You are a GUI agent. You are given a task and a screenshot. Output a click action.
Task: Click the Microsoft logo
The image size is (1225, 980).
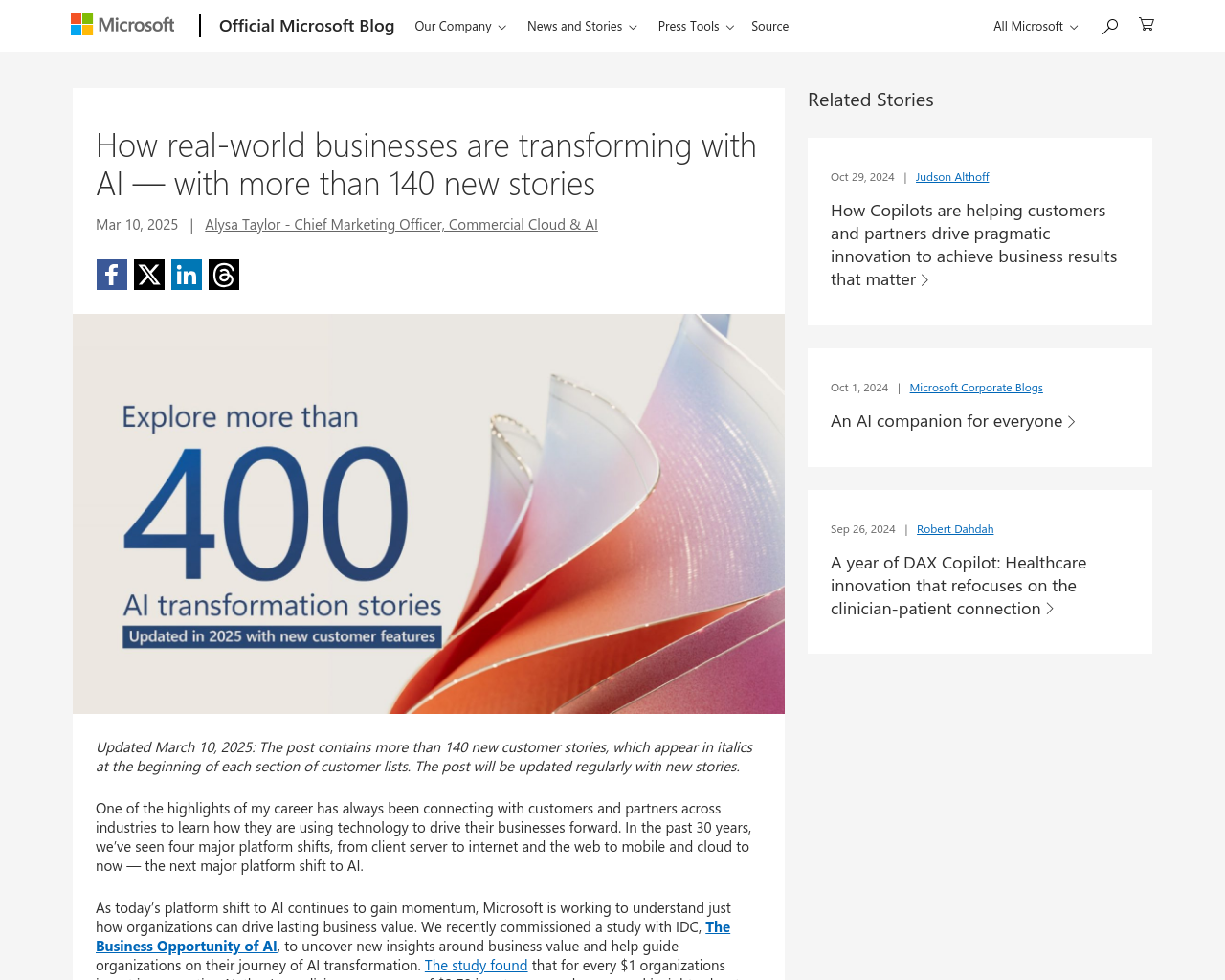click(x=122, y=25)
